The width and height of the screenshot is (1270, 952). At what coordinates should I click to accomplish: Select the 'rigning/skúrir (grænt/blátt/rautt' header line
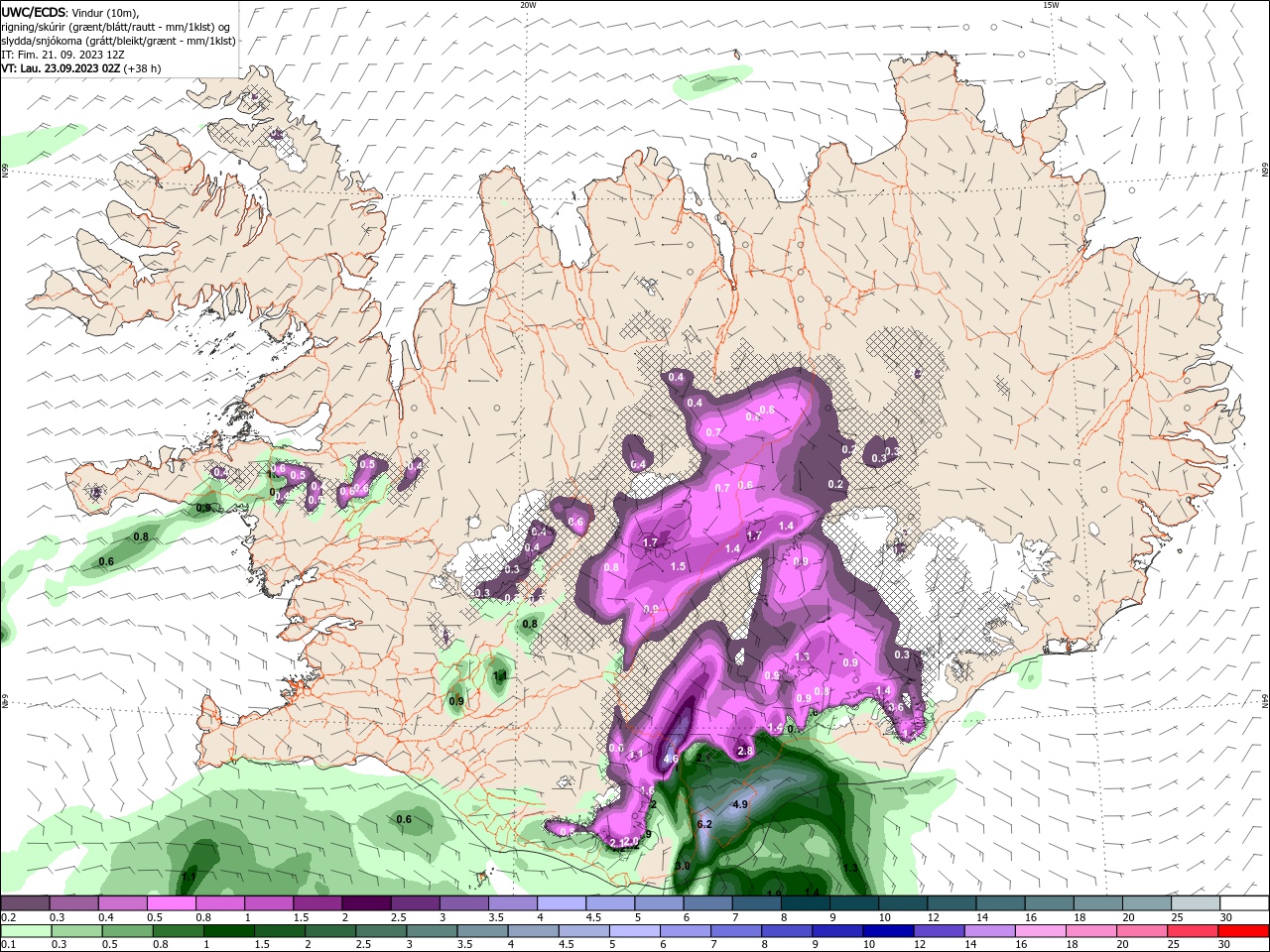pyautogui.click(x=115, y=27)
